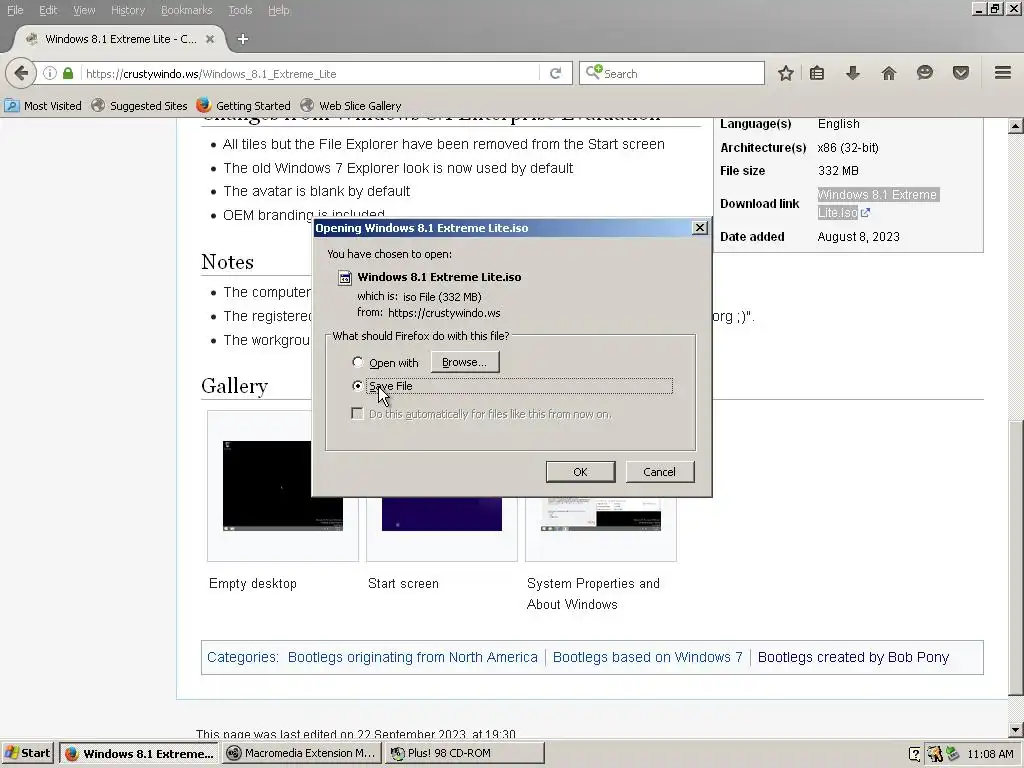Viewport: 1024px width, 768px height.
Task: Click Most Visited bookmarks folder icon
Action: click(x=12, y=105)
